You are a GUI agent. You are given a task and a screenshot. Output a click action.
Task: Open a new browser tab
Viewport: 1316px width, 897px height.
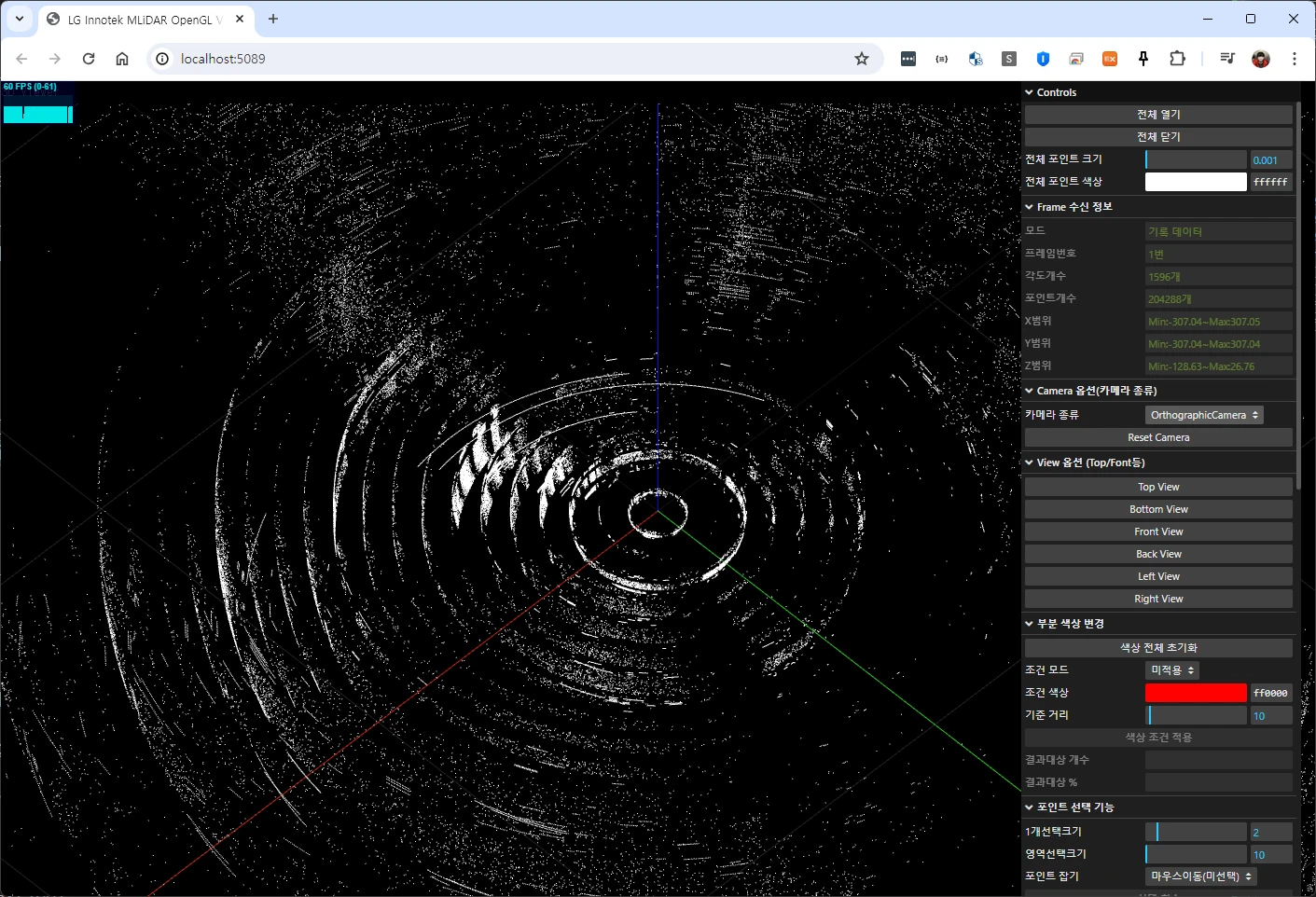pyautogui.click(x=273, y=19)
